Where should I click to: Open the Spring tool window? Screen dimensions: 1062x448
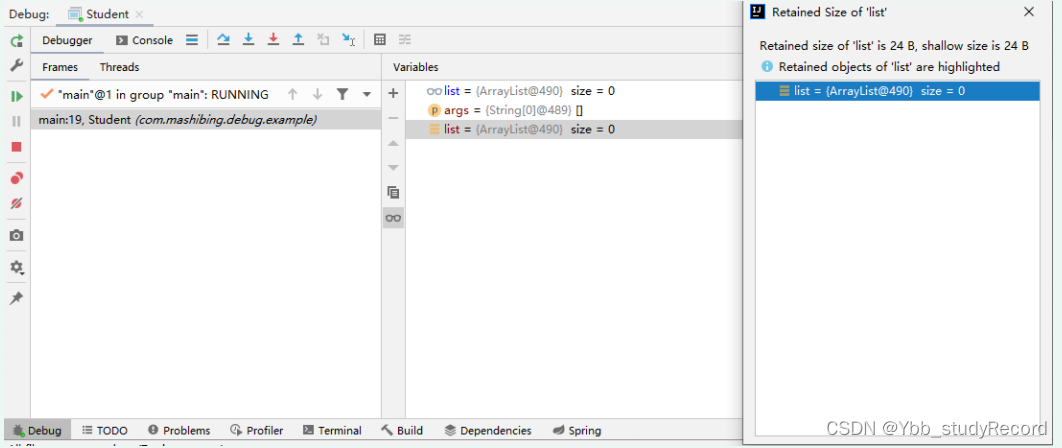[577, 430]
